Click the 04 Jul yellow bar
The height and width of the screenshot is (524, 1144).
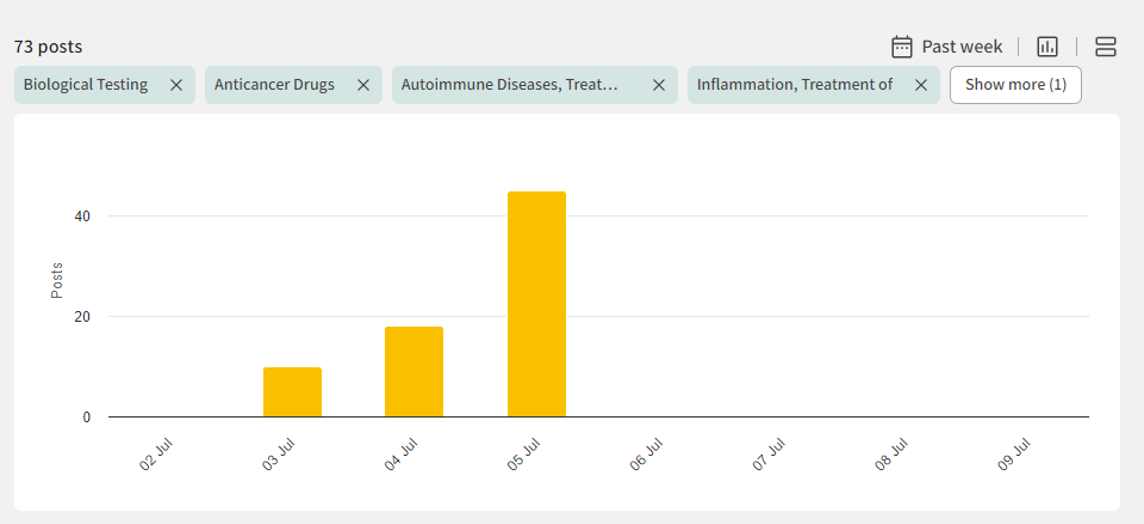pyautogui.click(x=414, y=372)
